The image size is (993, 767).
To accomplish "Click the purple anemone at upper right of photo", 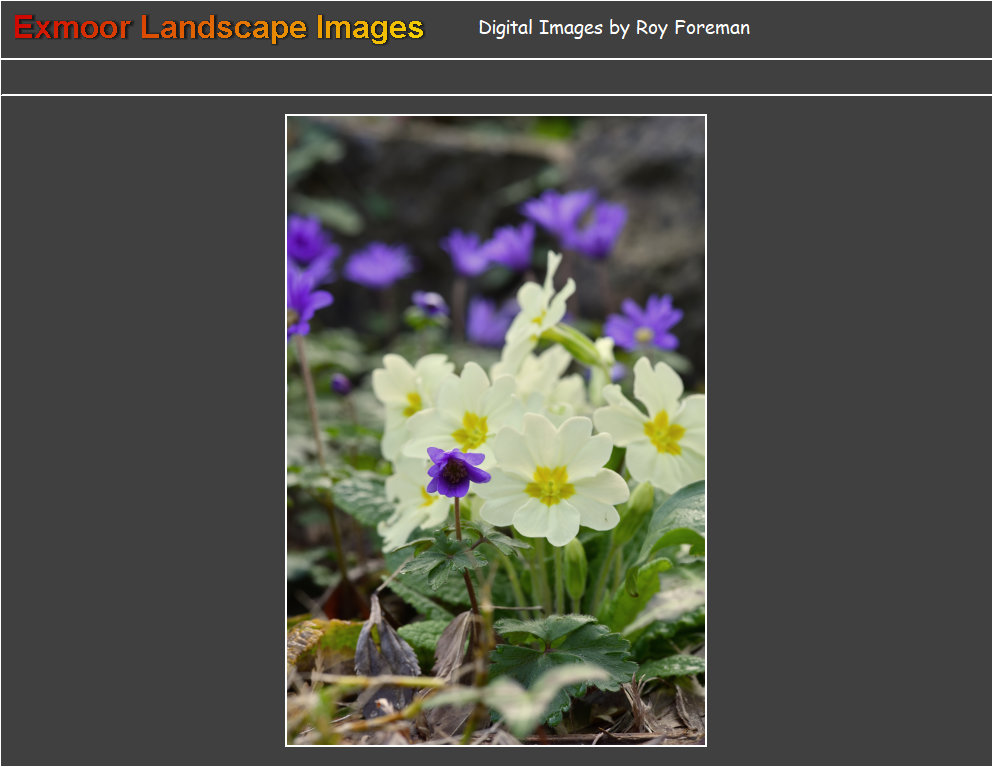I will tap(643, 324).
